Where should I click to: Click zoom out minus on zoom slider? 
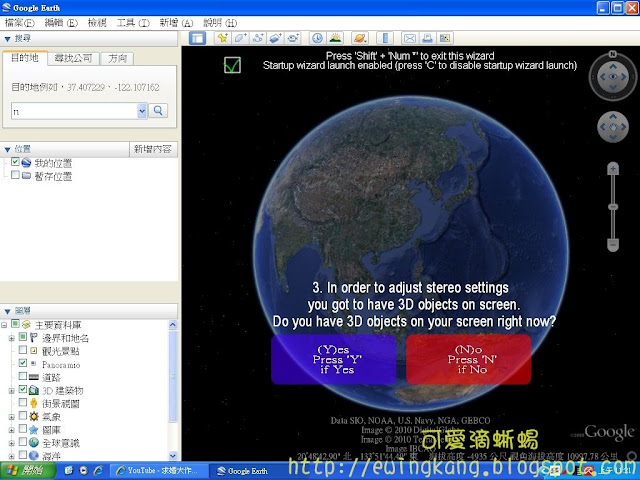tap(613, 245)
